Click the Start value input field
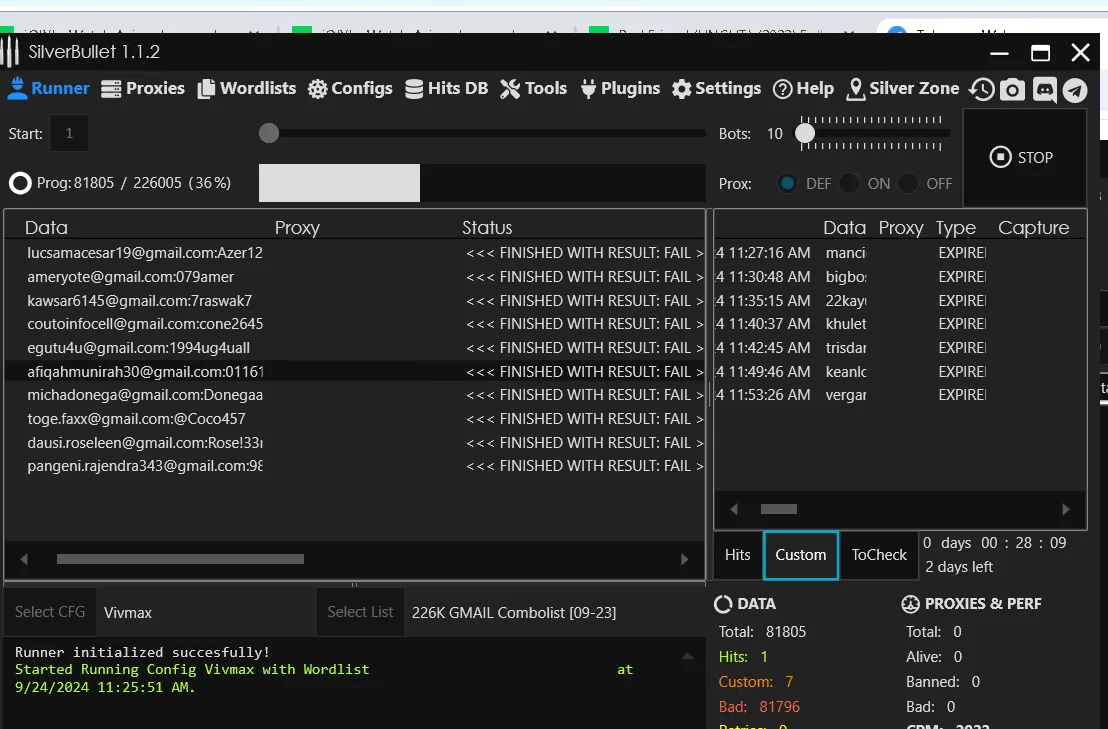Image resolution: width=1108 pixels, height=729 pixels. 69,134
